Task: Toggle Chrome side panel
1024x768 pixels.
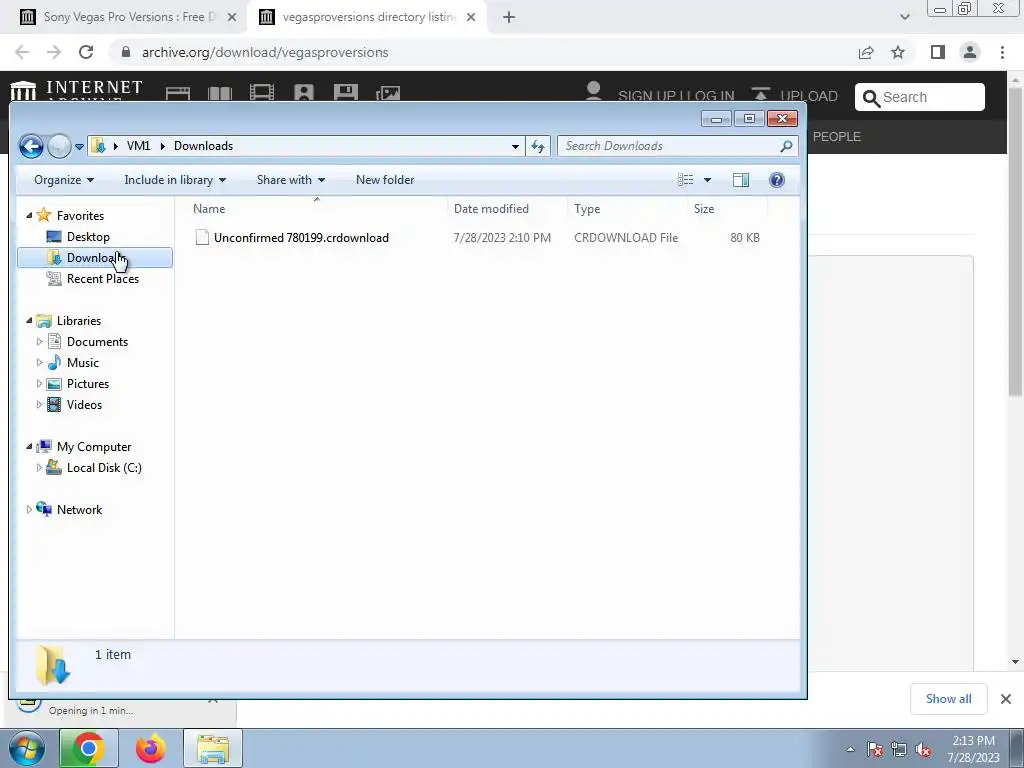Action: (938, 52)
